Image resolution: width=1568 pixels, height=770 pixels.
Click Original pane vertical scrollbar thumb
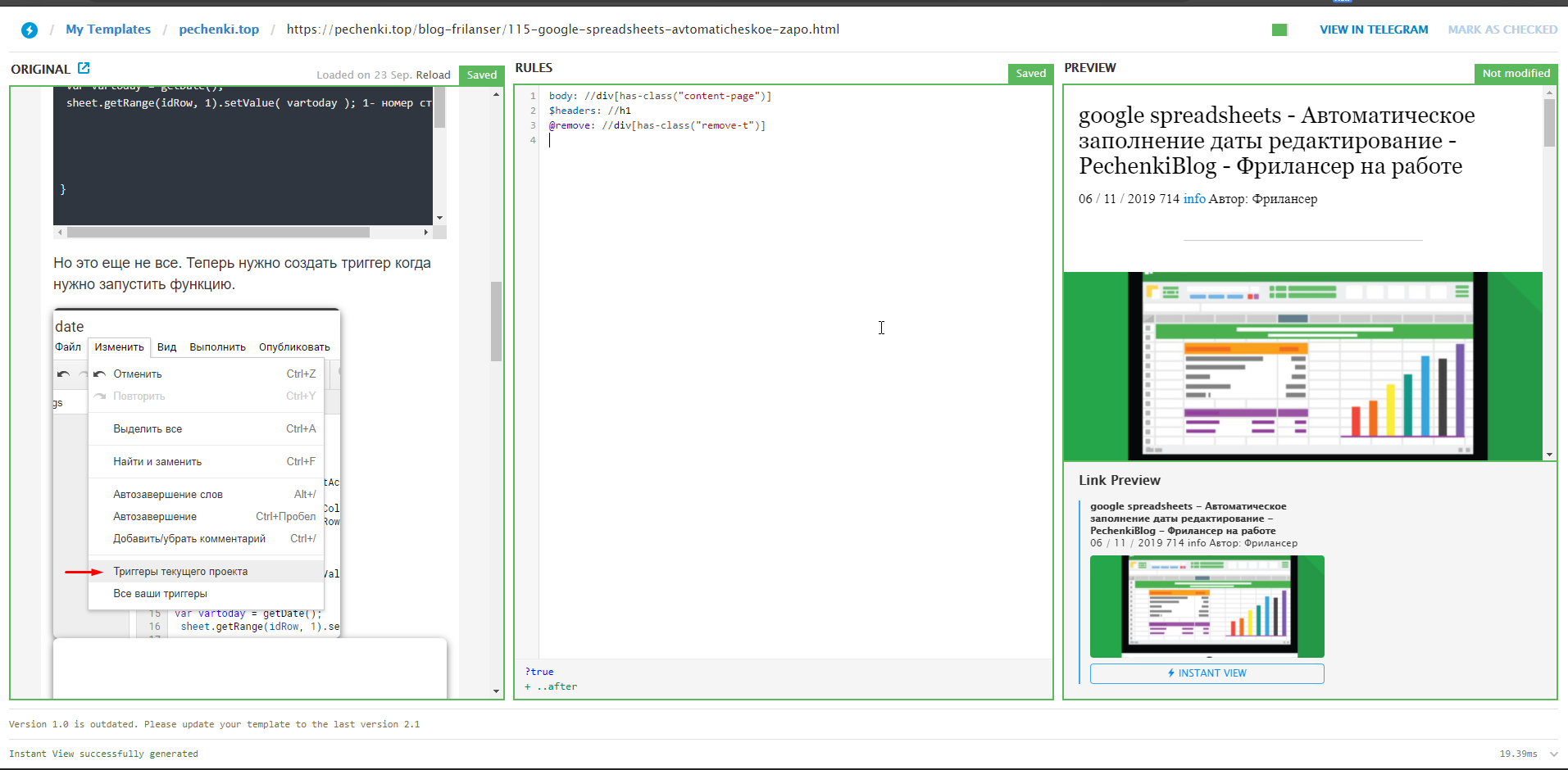coord(496,321)
